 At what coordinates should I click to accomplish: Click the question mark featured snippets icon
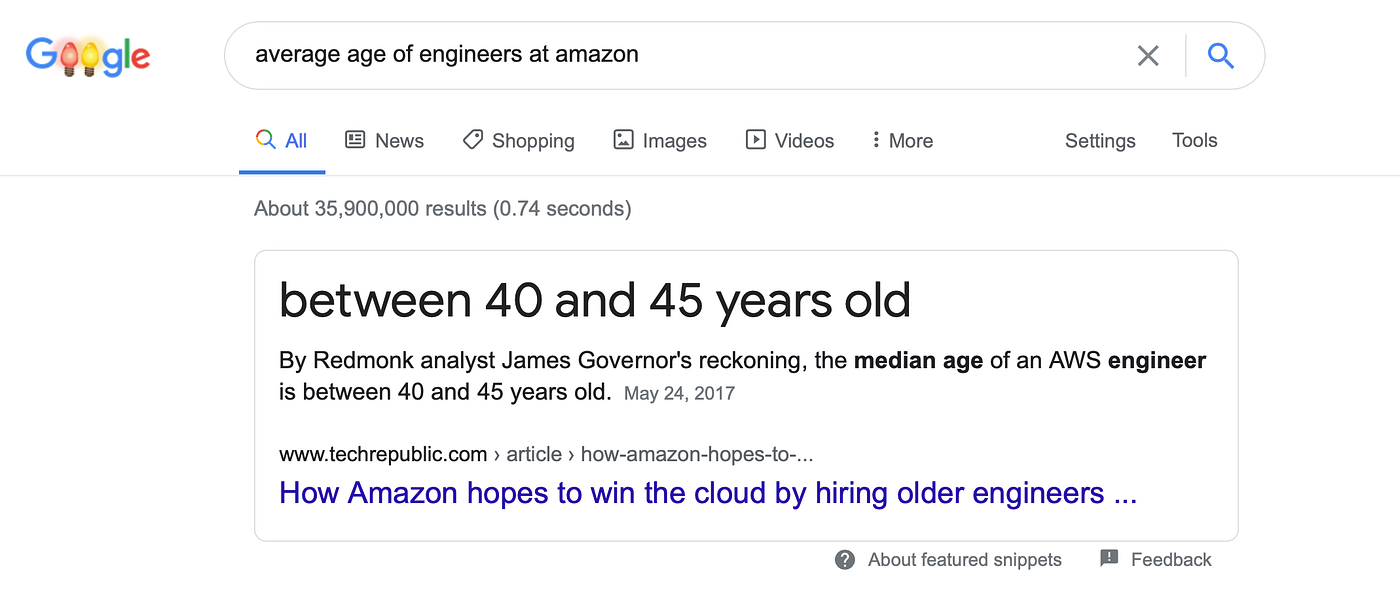[845, 560]
